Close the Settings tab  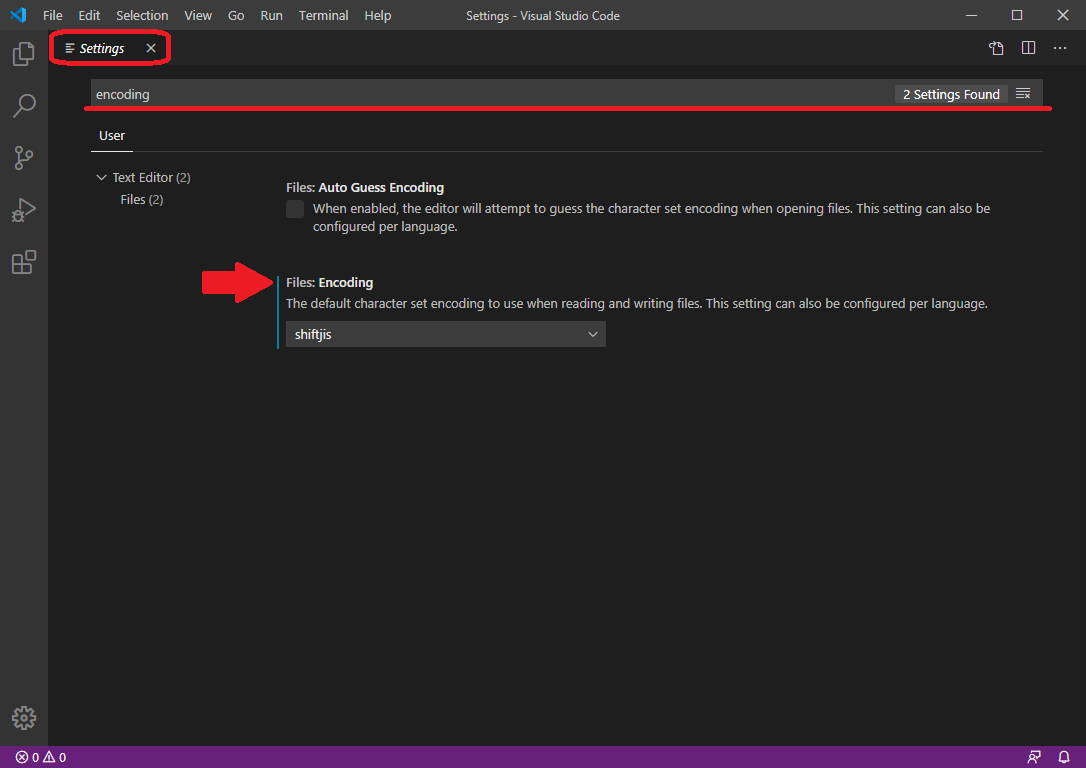[151, 48]
